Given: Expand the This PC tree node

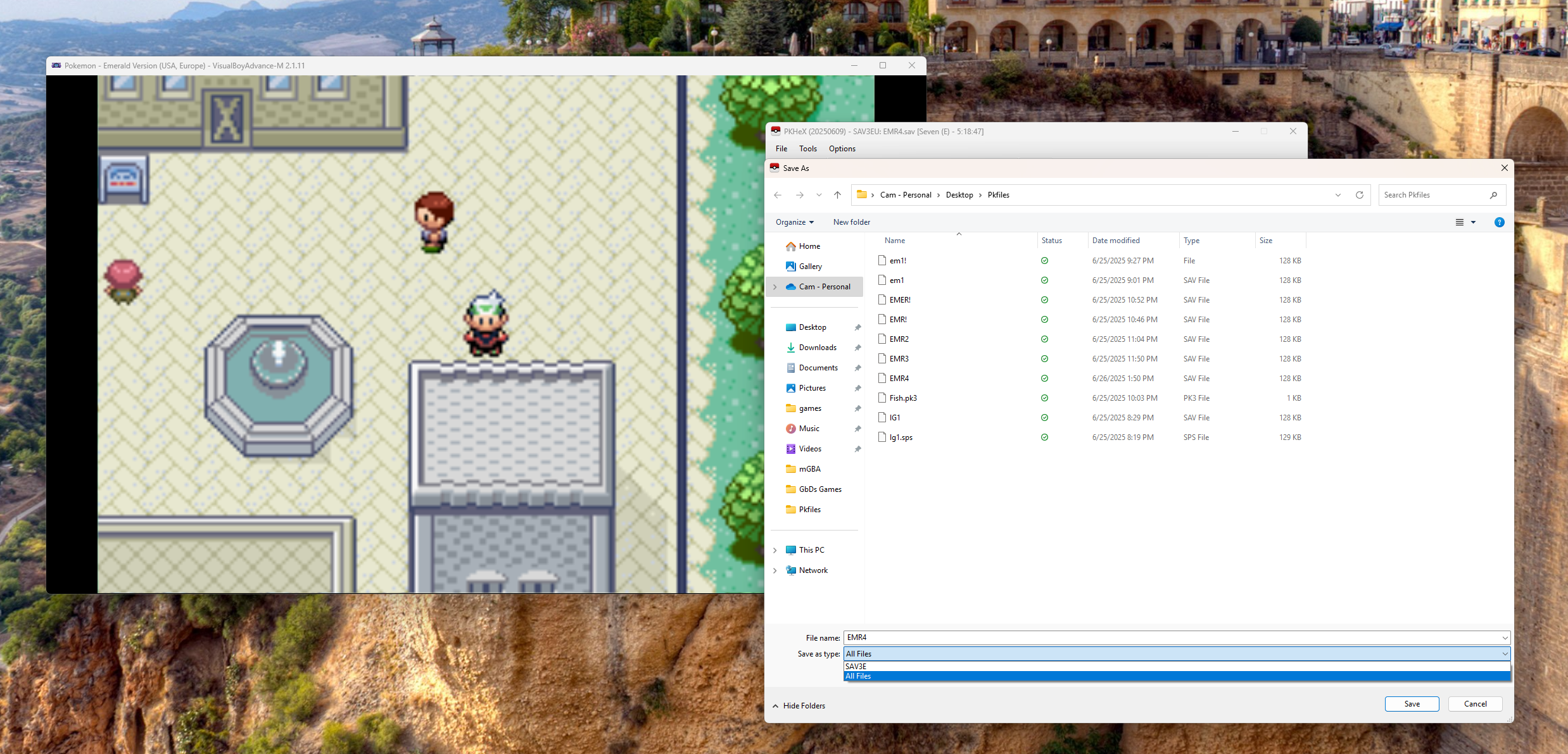Looking at the screenshot, I should [x=775, y=550].
